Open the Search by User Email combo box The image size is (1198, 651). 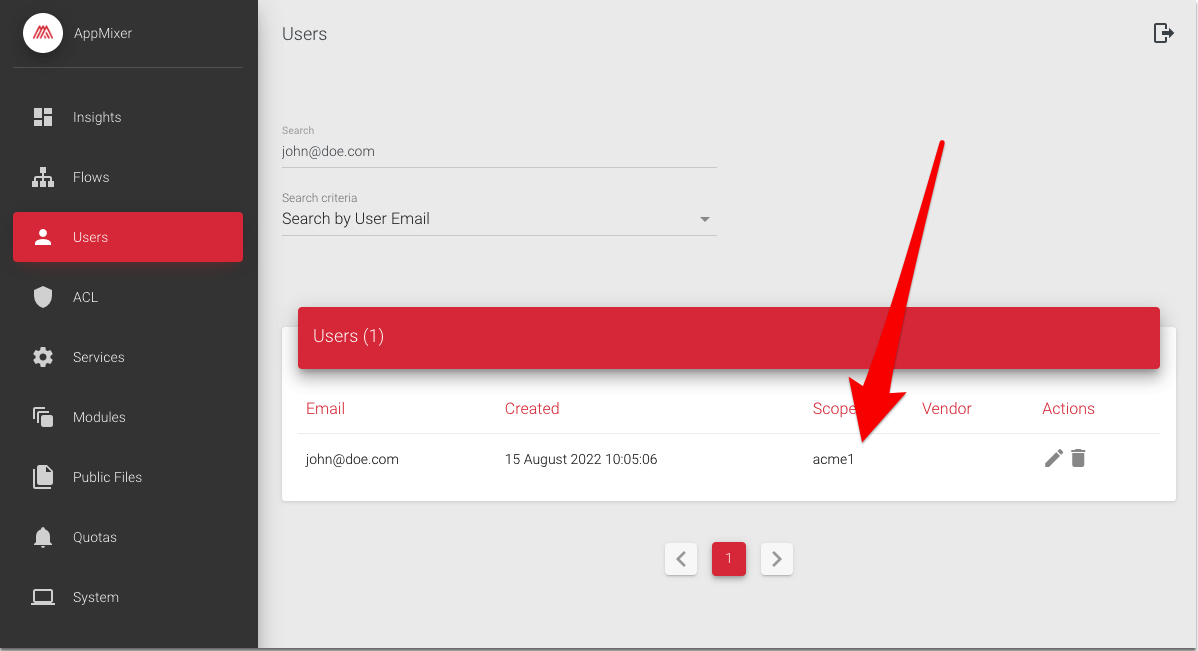pyautogui.click(x=480, y=219)
